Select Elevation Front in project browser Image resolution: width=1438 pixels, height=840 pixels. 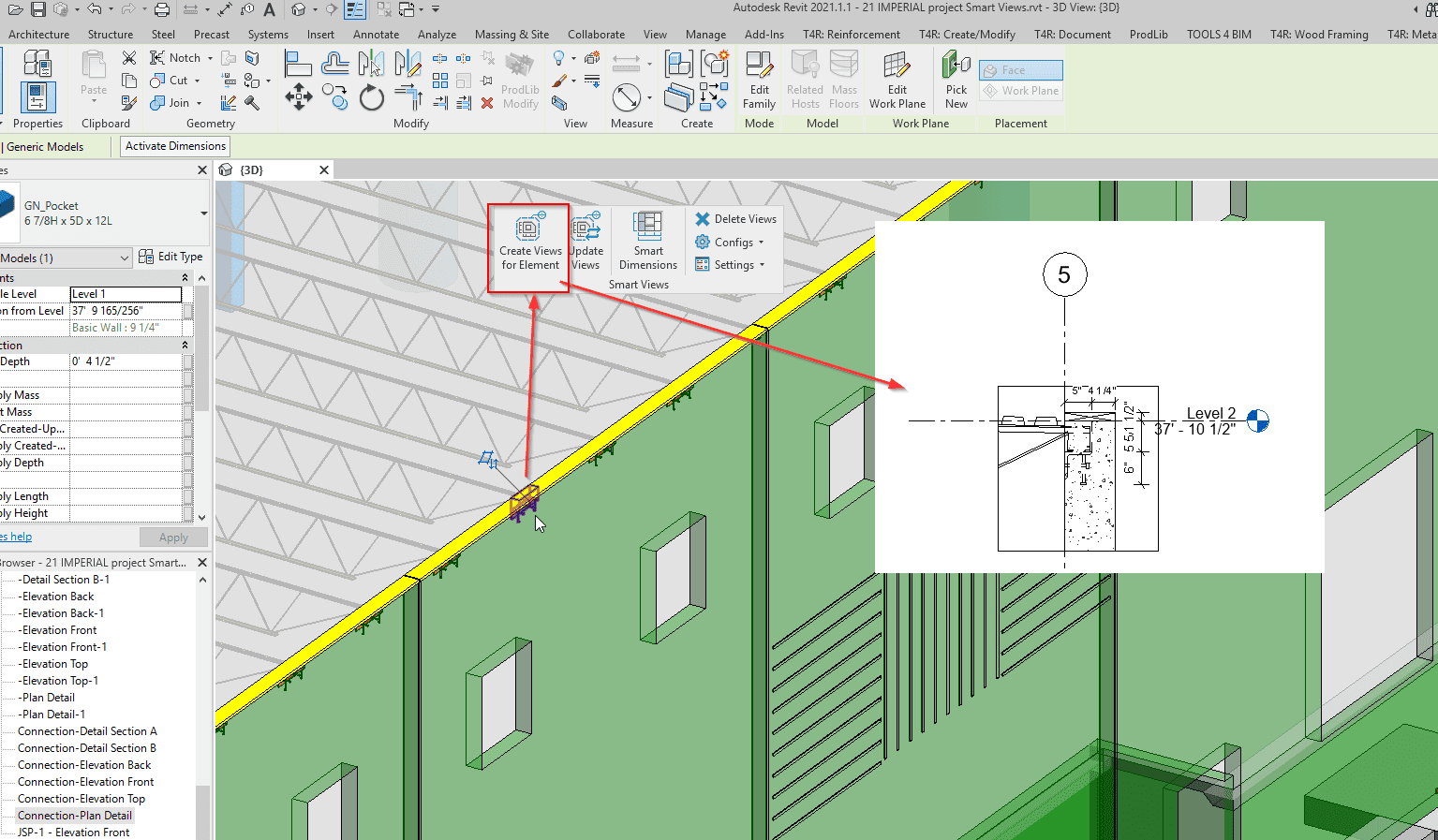(59, 630)
